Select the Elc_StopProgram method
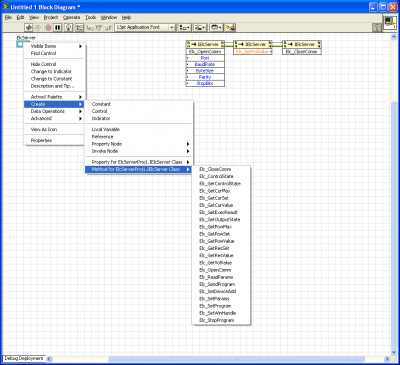The width and height of the screenshot is (400, 365). pyautogui.click(x=221, y=320)
